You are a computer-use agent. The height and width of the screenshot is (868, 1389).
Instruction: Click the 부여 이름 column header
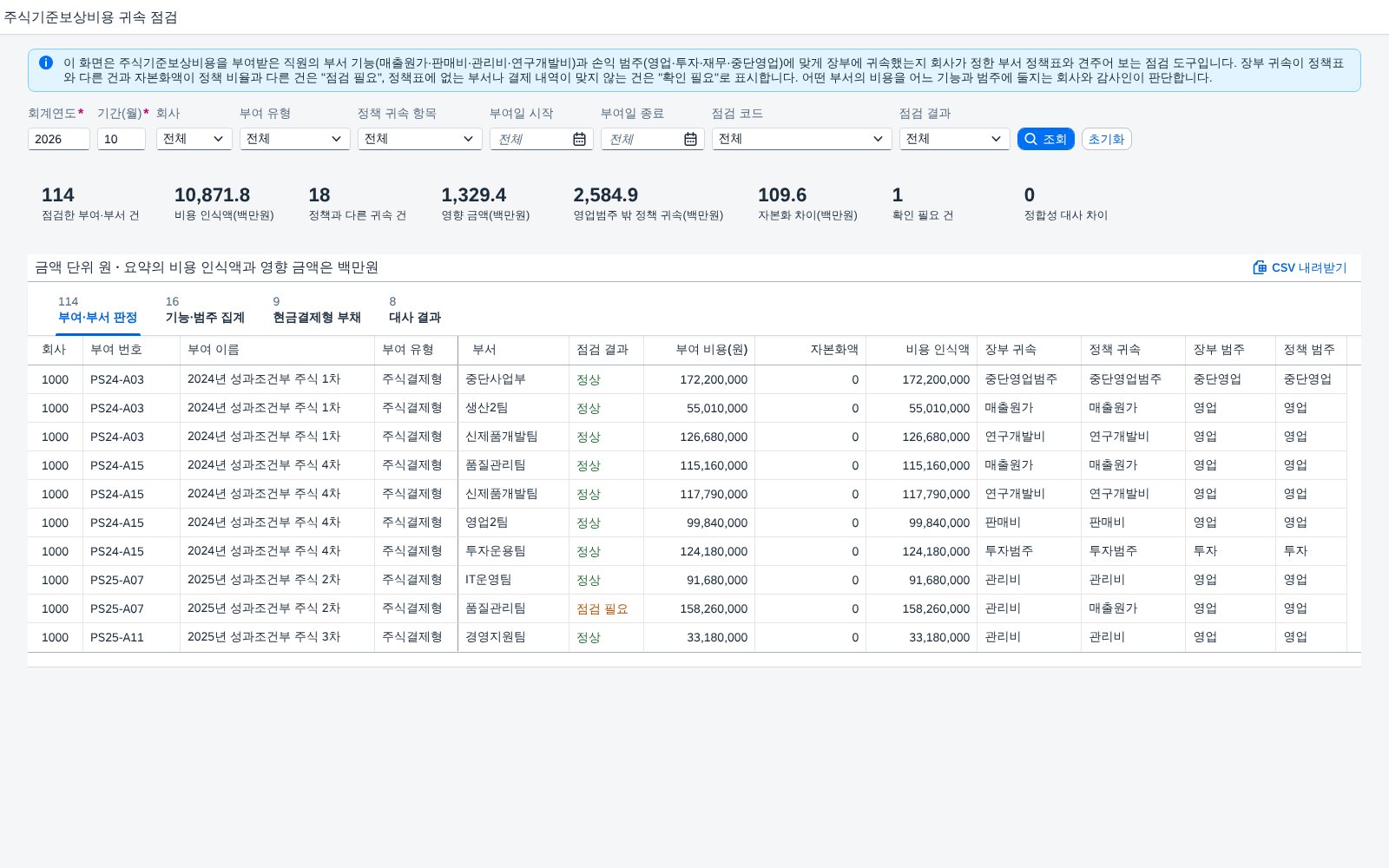point(278,350)
